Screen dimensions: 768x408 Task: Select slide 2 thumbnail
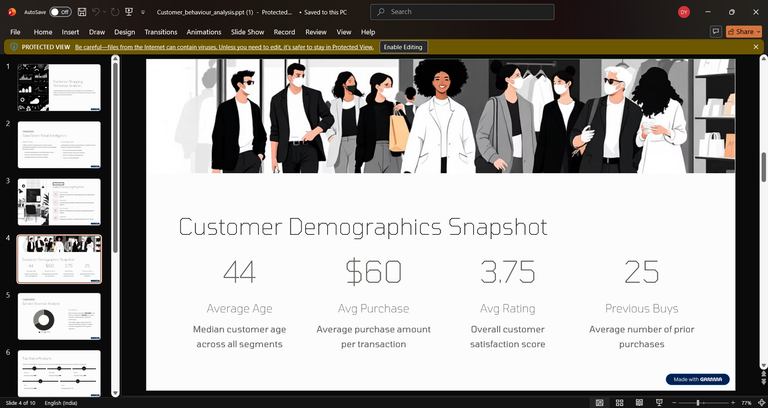[x=59, y=145]
